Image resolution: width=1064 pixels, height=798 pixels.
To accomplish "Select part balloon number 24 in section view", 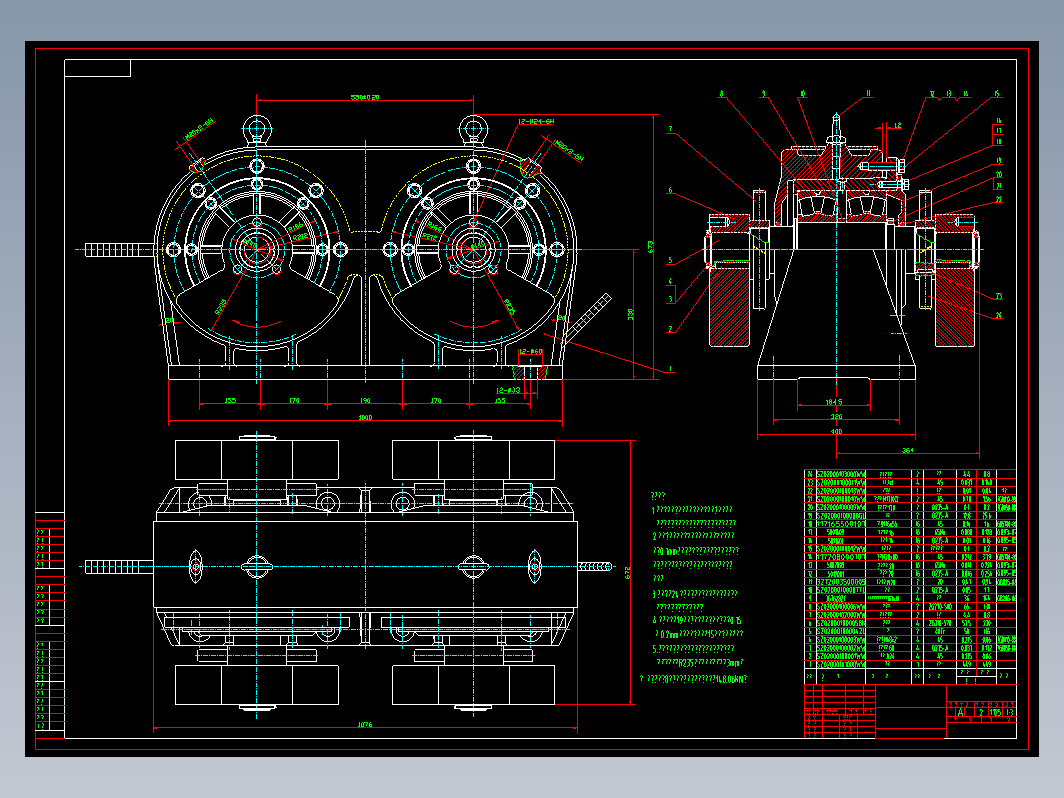I will pos(998,316).
